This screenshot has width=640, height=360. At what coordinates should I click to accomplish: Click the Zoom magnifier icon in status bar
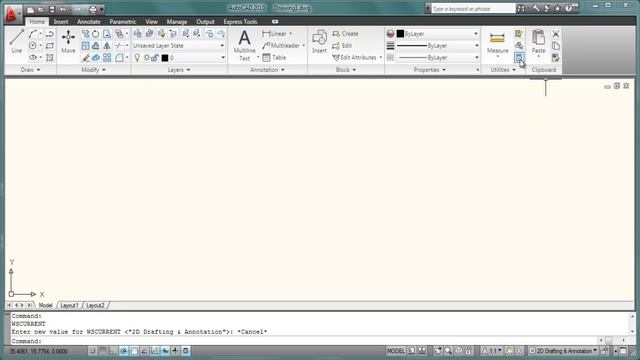[x=448, y=351]
